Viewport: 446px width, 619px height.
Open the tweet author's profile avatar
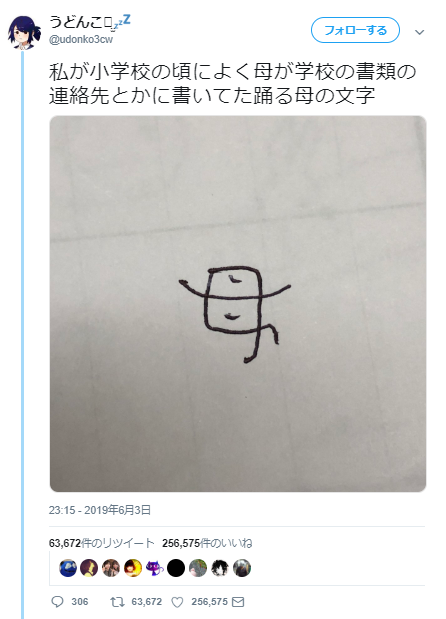(24, 32)
